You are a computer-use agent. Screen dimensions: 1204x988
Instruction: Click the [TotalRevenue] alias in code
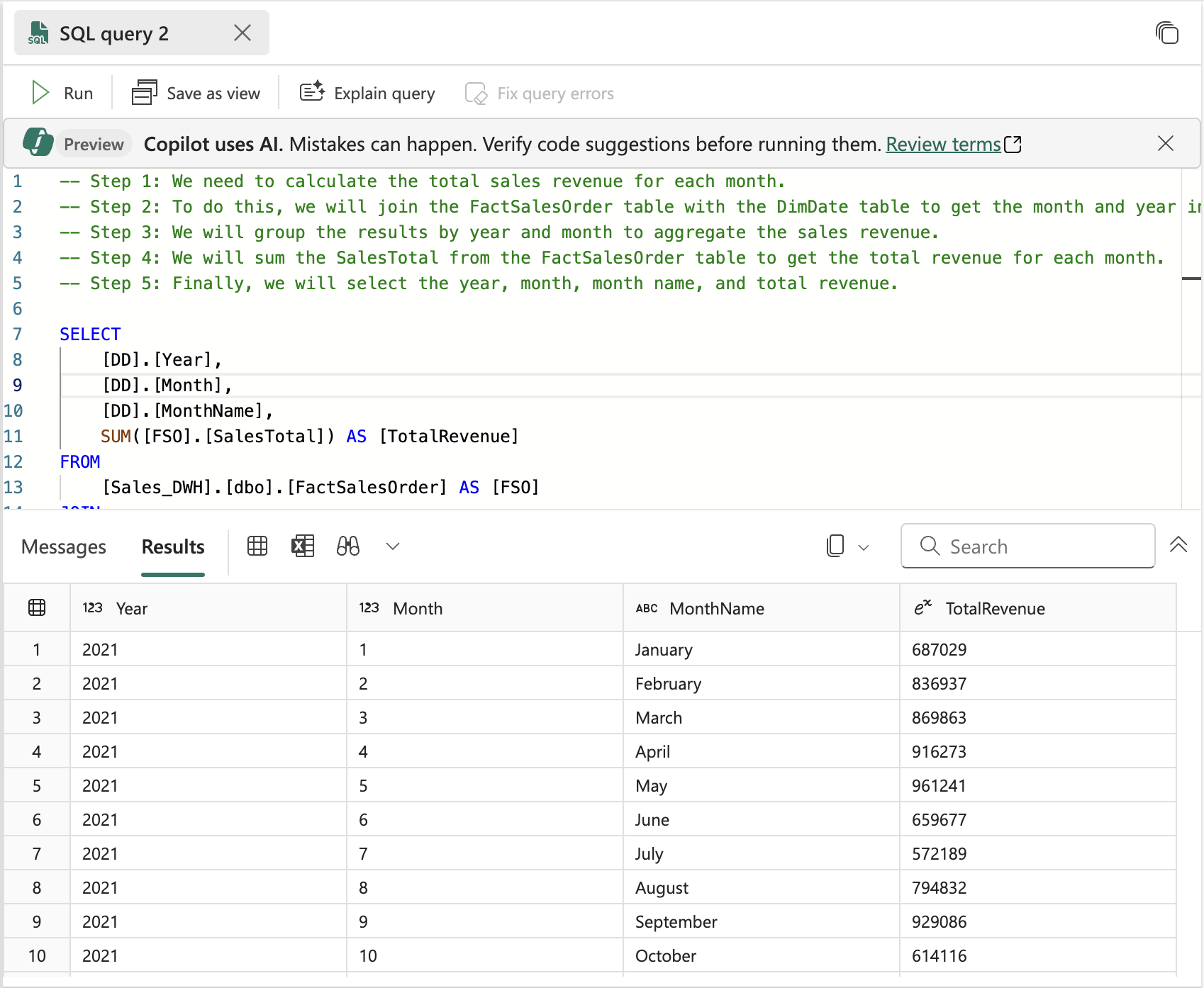coord(449,436)
